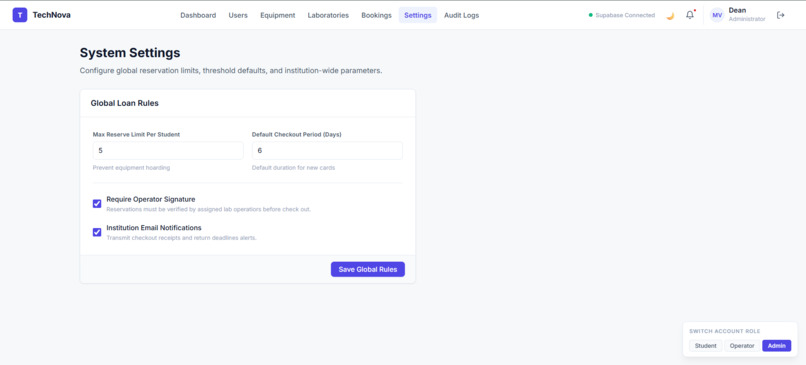The image size is (806, 365).
Task: Toggle Institution Email Notifications checkbox
Action: (97, 232)
